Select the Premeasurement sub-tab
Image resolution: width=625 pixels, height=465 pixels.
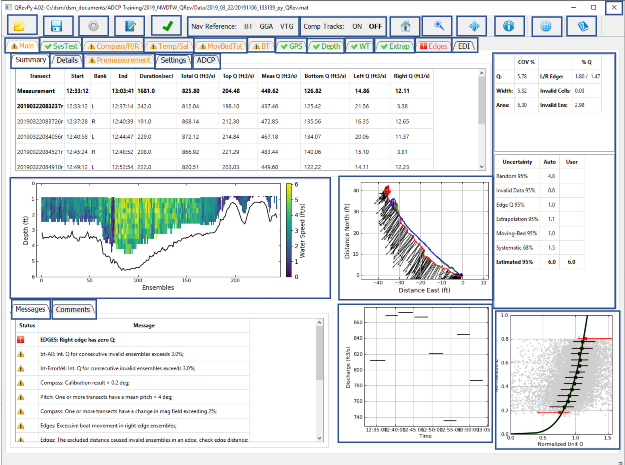[119, 60]
